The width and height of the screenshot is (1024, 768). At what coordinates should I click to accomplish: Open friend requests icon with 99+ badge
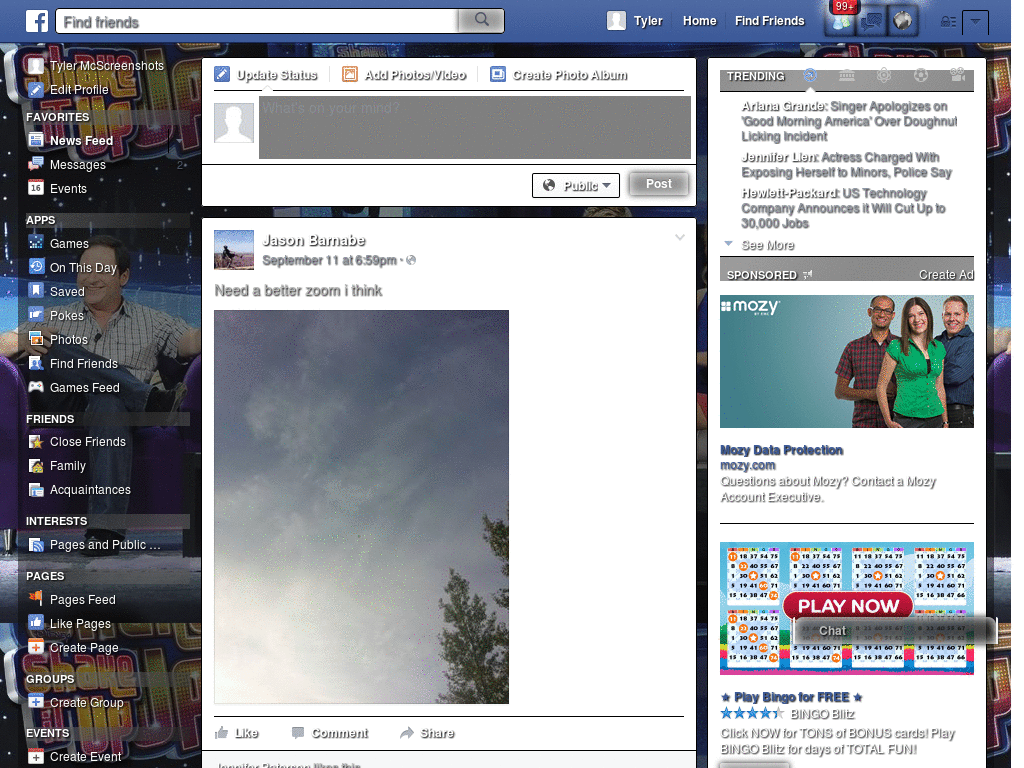pos(840,21)
